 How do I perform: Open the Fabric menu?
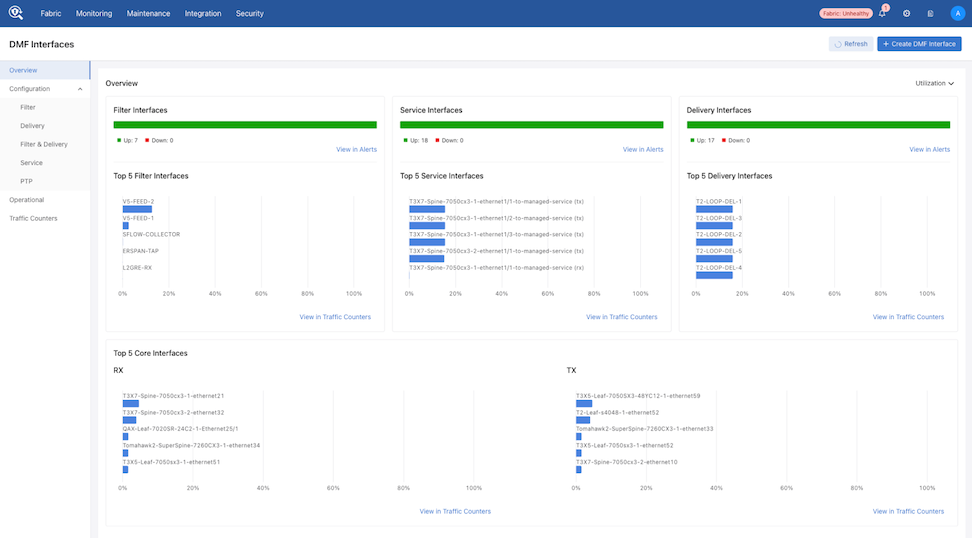[51, 14]
